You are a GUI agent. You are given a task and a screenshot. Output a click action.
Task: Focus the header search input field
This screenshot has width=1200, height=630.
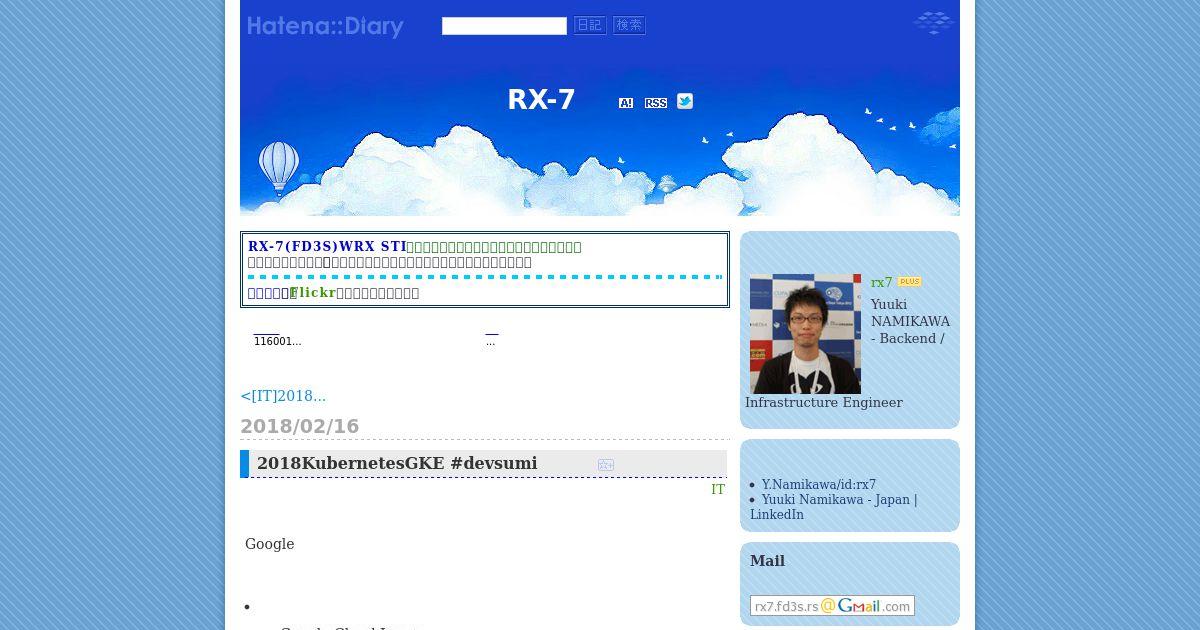click(x=504, y=26)
